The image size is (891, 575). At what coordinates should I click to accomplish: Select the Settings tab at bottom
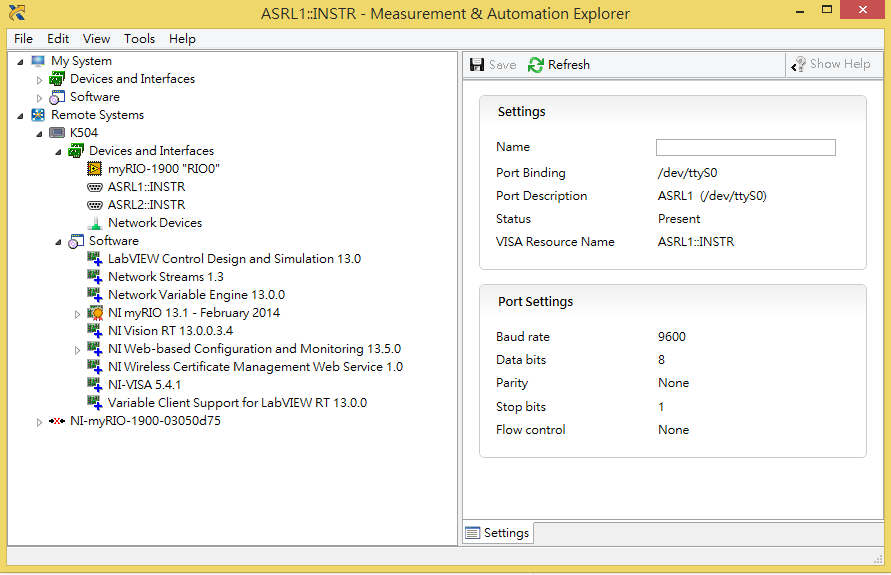point(498,533)
